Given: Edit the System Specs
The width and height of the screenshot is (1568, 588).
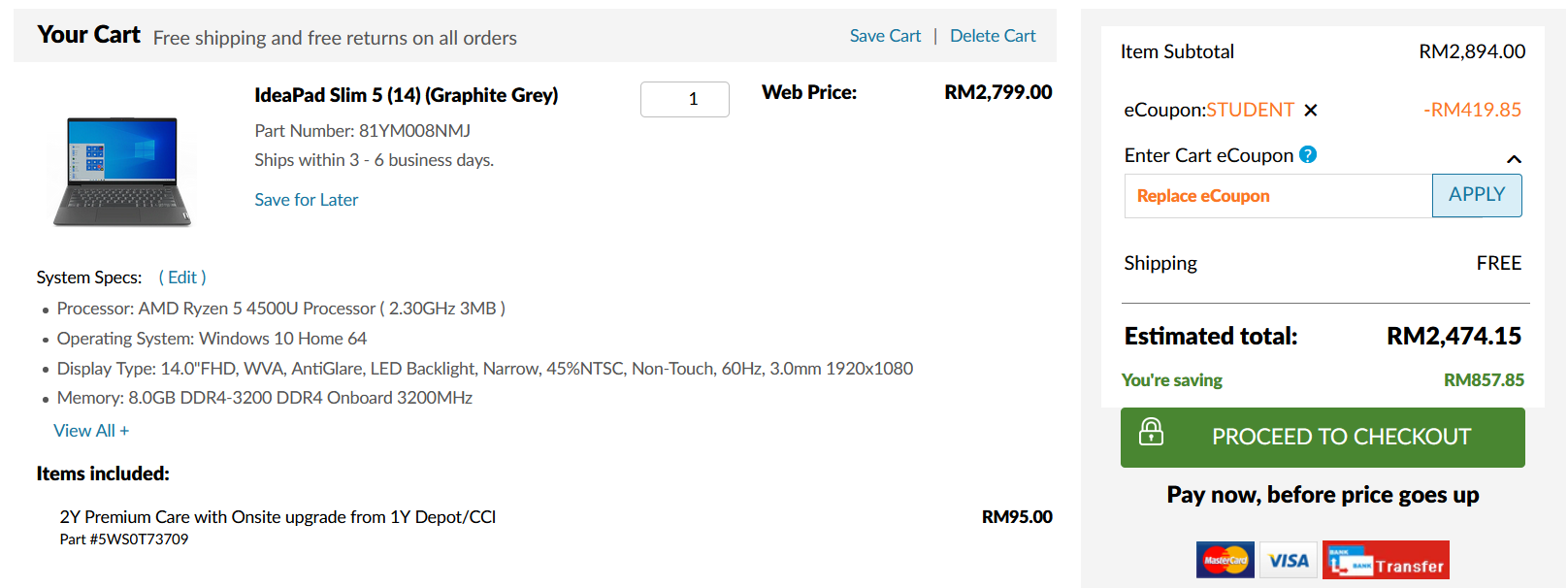Looking at the screenshot, I should click(x=182, y=278).
